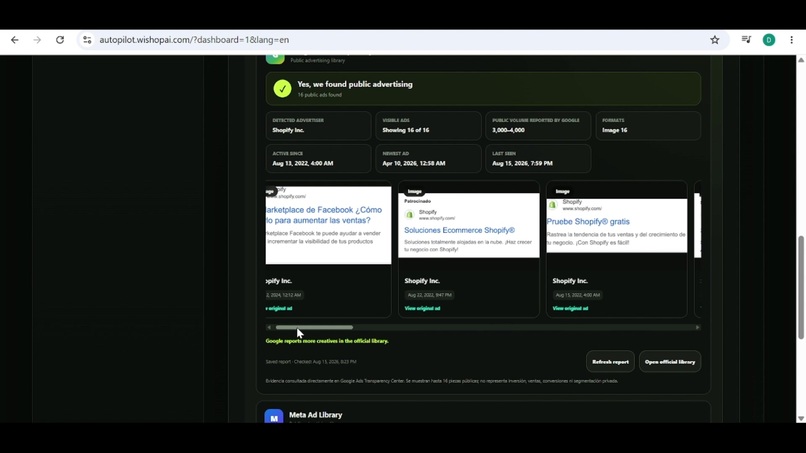Click the carousel scrollbar right arrow
The width and height of the screenshot is (806, 453).
coord(698,327)
